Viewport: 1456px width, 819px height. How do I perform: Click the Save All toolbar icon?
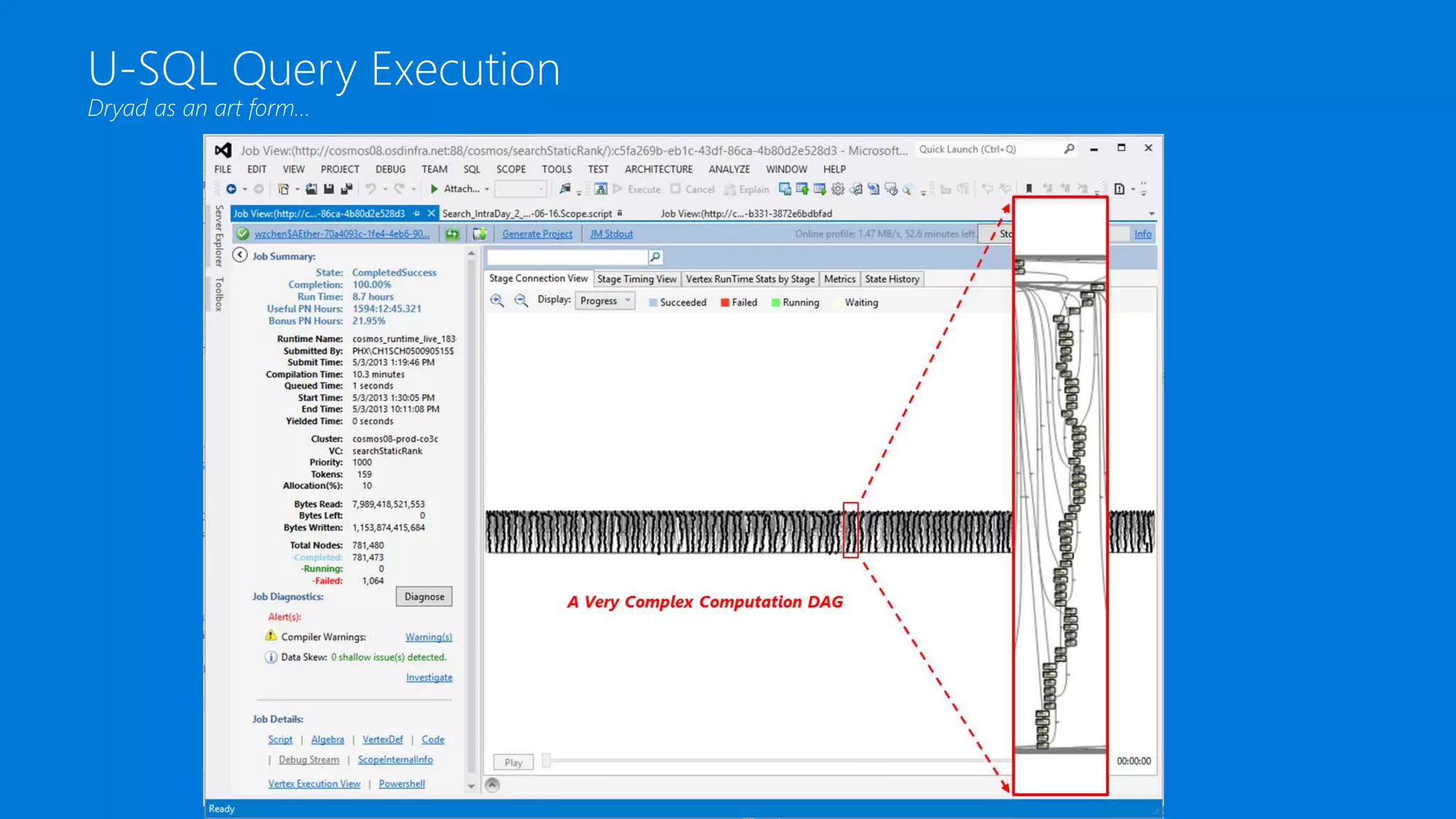[346, 189]
